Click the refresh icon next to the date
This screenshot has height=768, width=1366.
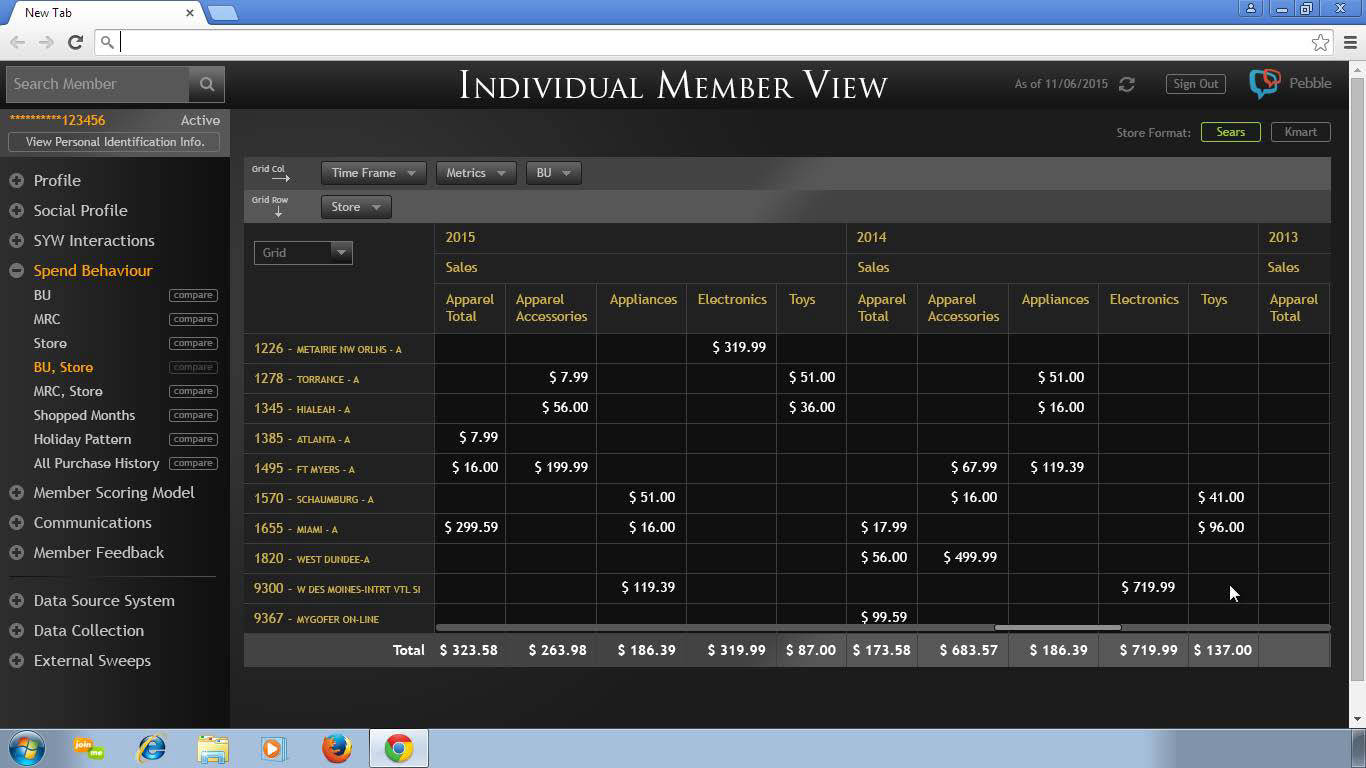click(1127, 84)
